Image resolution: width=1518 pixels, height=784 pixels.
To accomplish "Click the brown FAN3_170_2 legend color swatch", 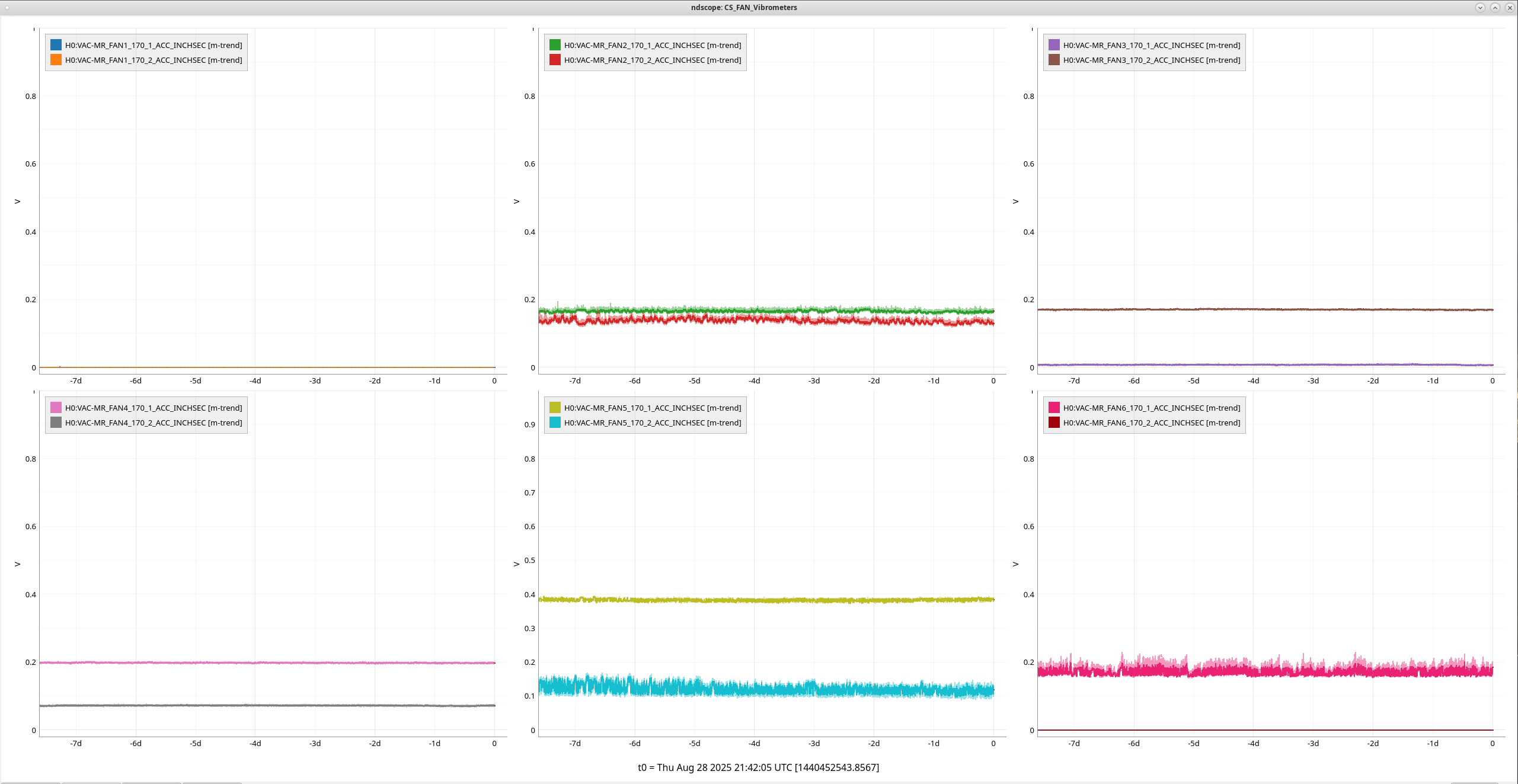I will click(1054, 60).
